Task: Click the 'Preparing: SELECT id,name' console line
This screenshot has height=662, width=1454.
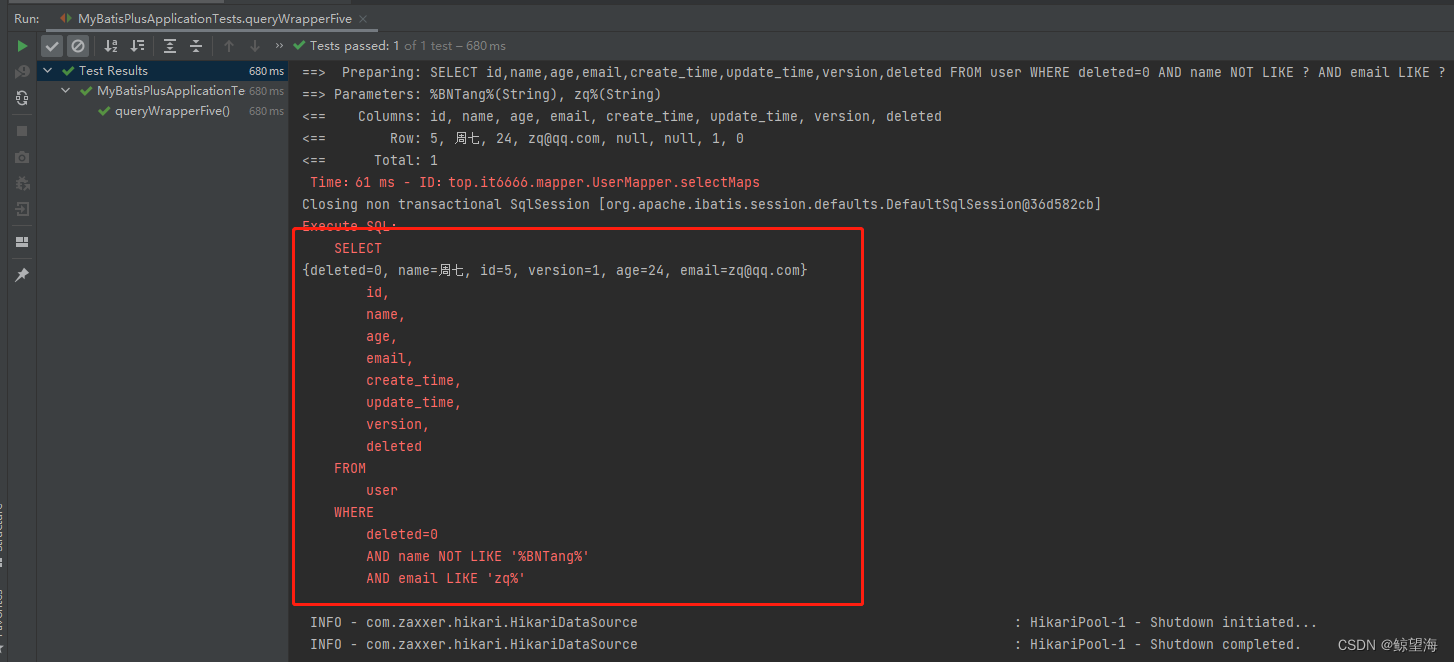Action: (x=873, y=72)
